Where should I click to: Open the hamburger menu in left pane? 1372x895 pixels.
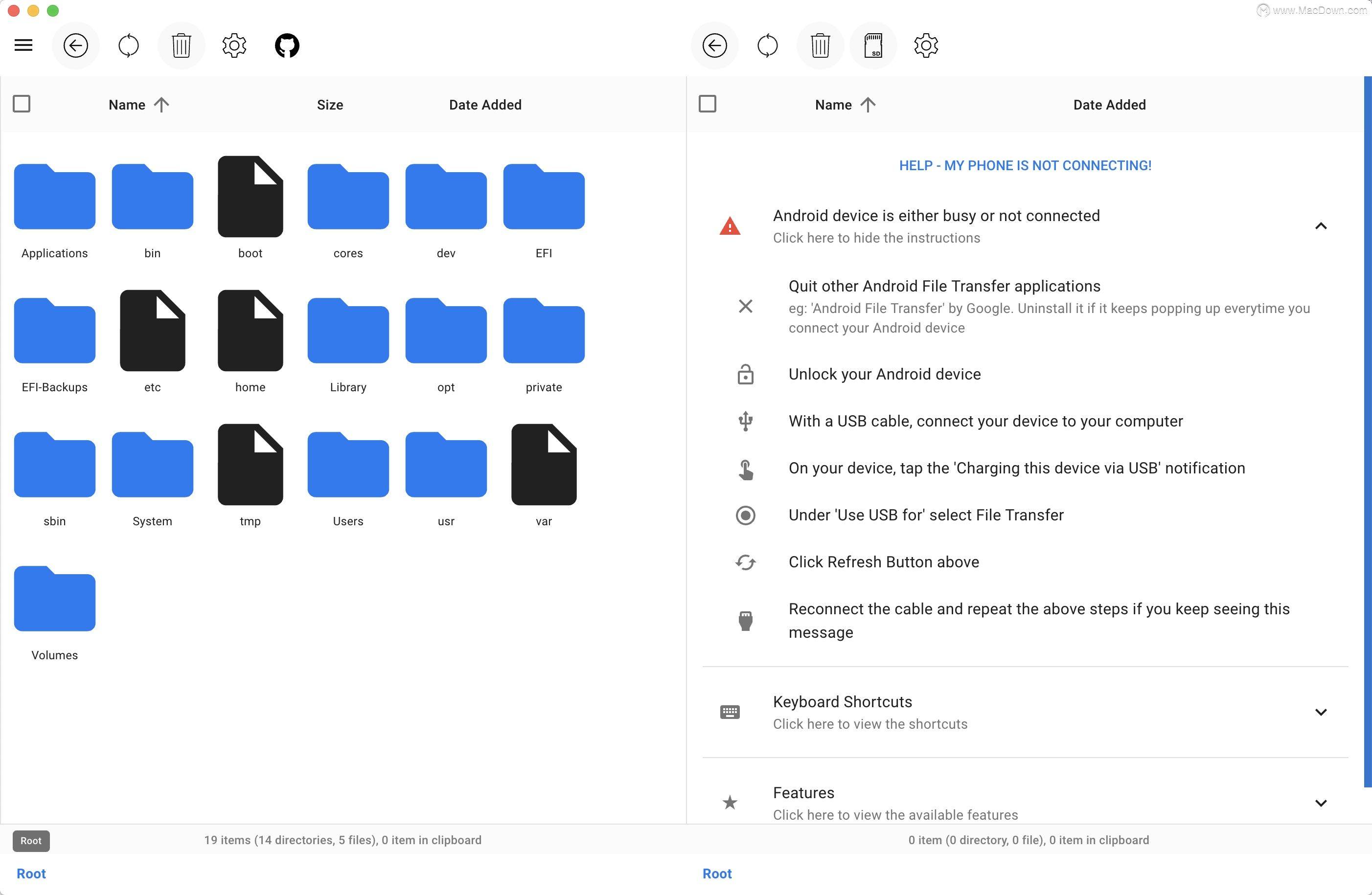click(x=23, y=45)
